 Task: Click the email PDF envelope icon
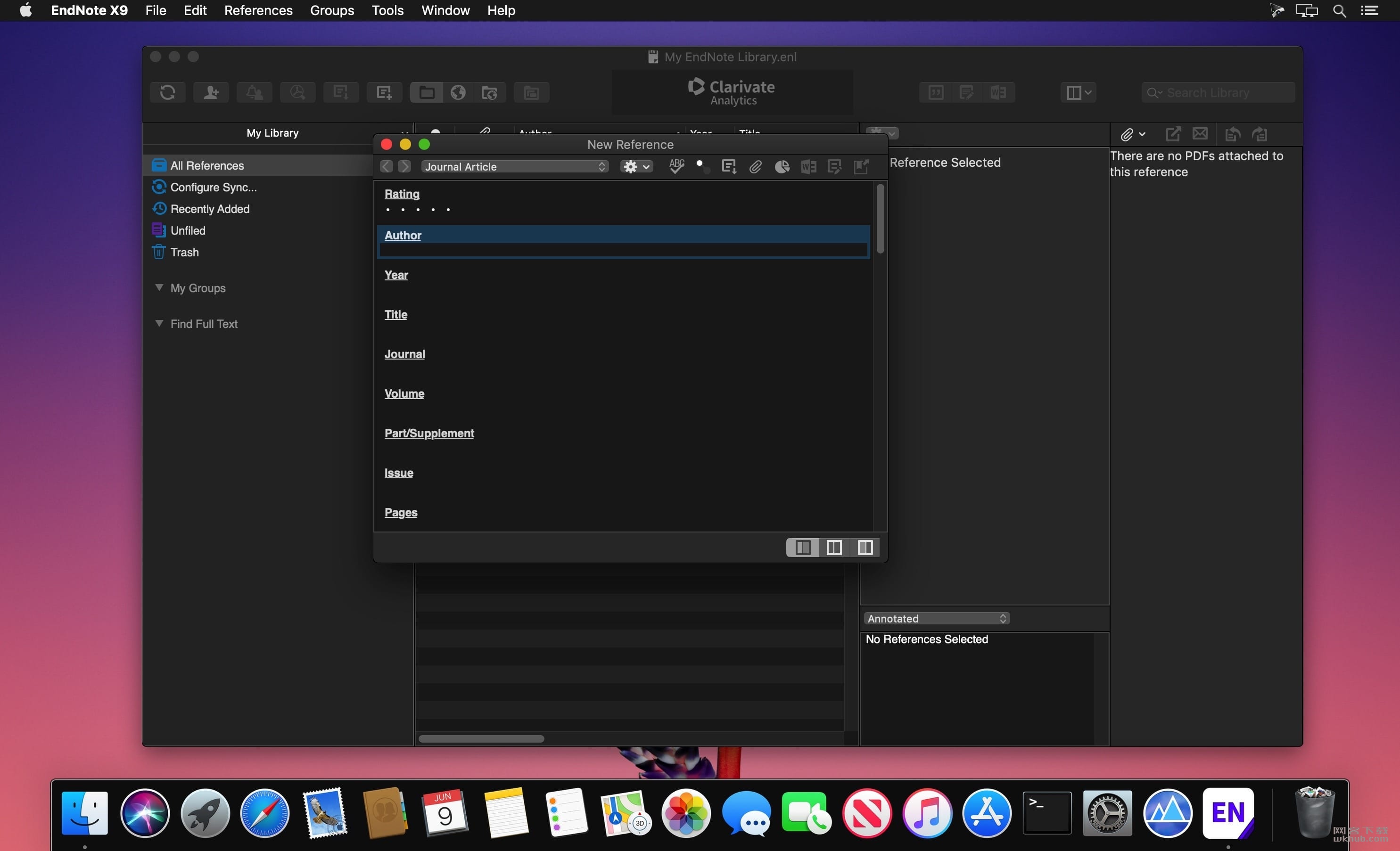(x=1200, y=134)
